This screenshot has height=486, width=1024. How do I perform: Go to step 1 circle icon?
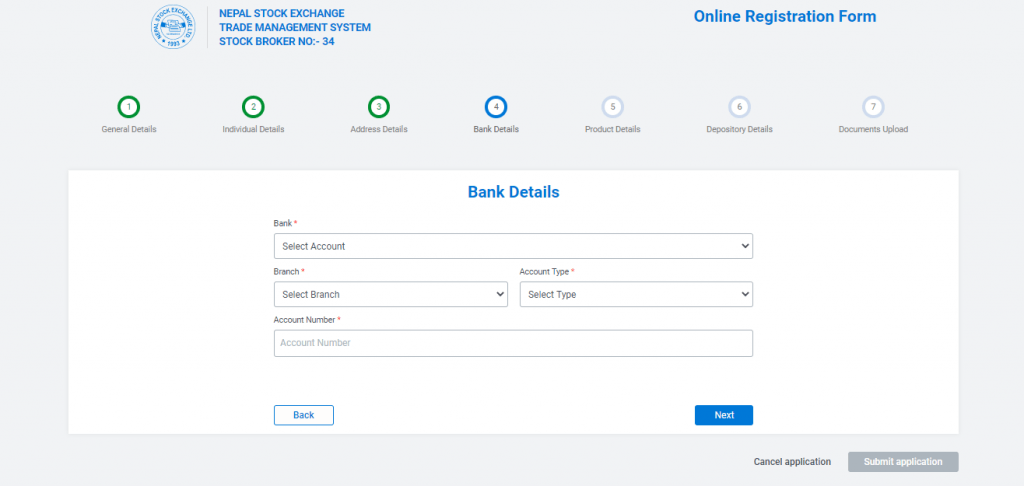tap(128, 107)
